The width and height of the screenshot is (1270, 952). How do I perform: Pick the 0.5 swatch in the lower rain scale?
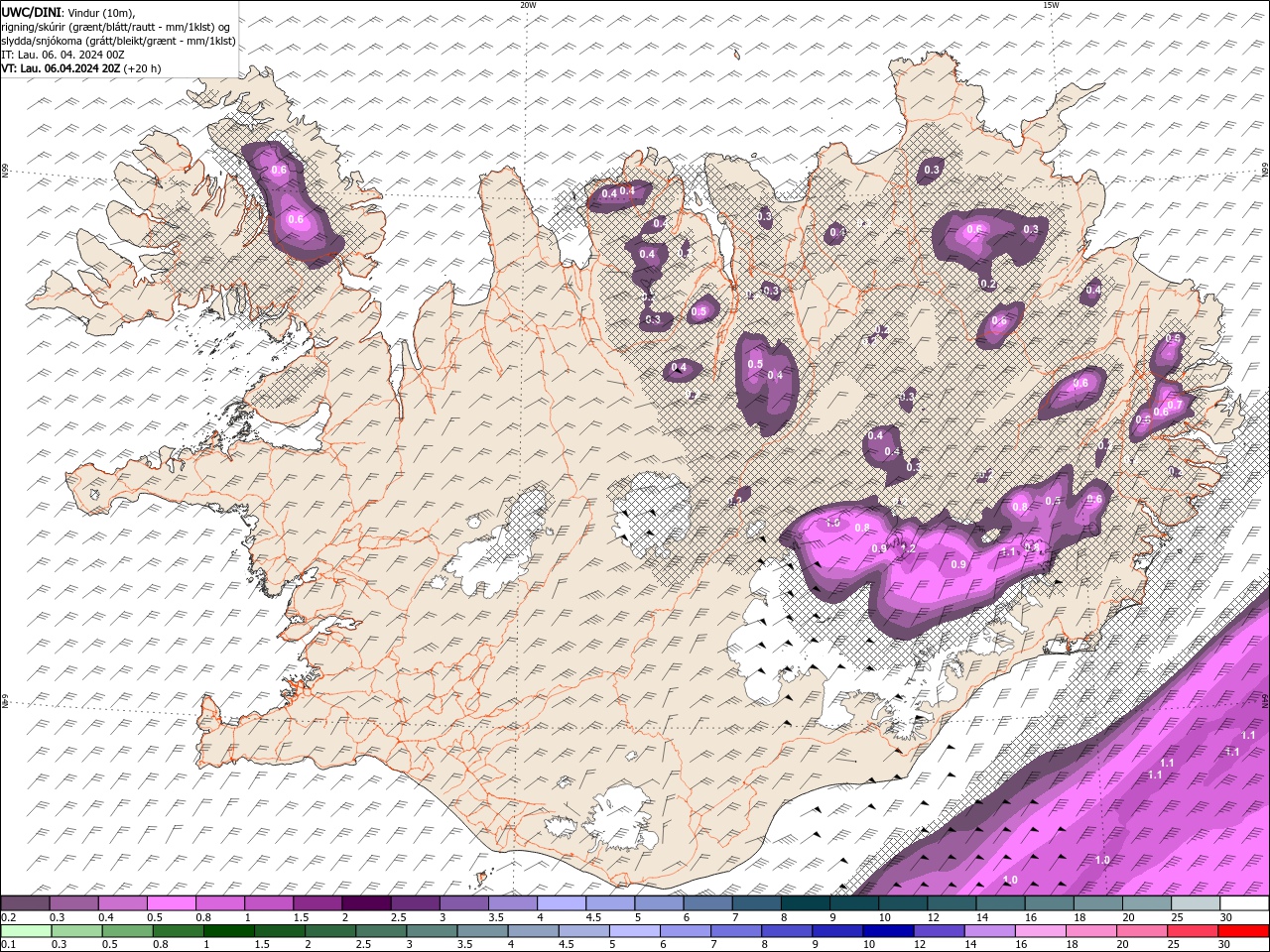(x=127, y=931)
